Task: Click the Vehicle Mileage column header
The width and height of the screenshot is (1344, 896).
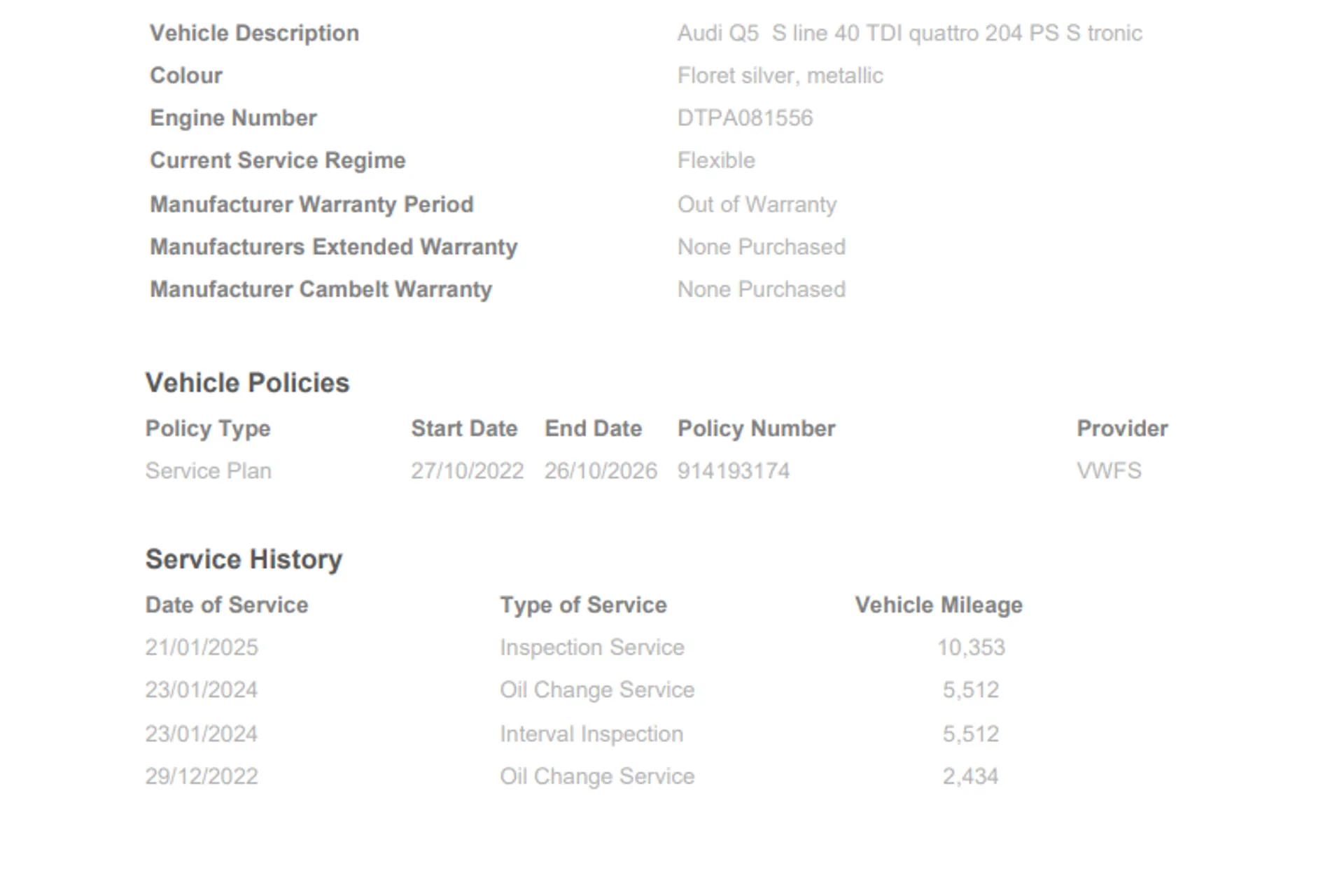Action: (938, 605)
